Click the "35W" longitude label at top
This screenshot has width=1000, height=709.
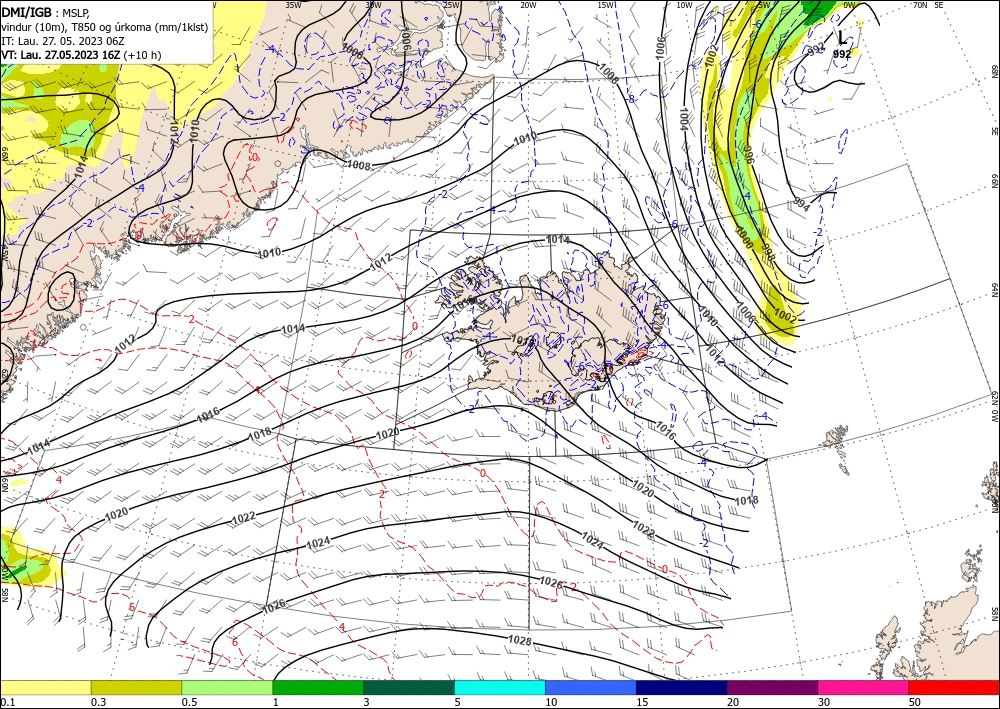293,5
